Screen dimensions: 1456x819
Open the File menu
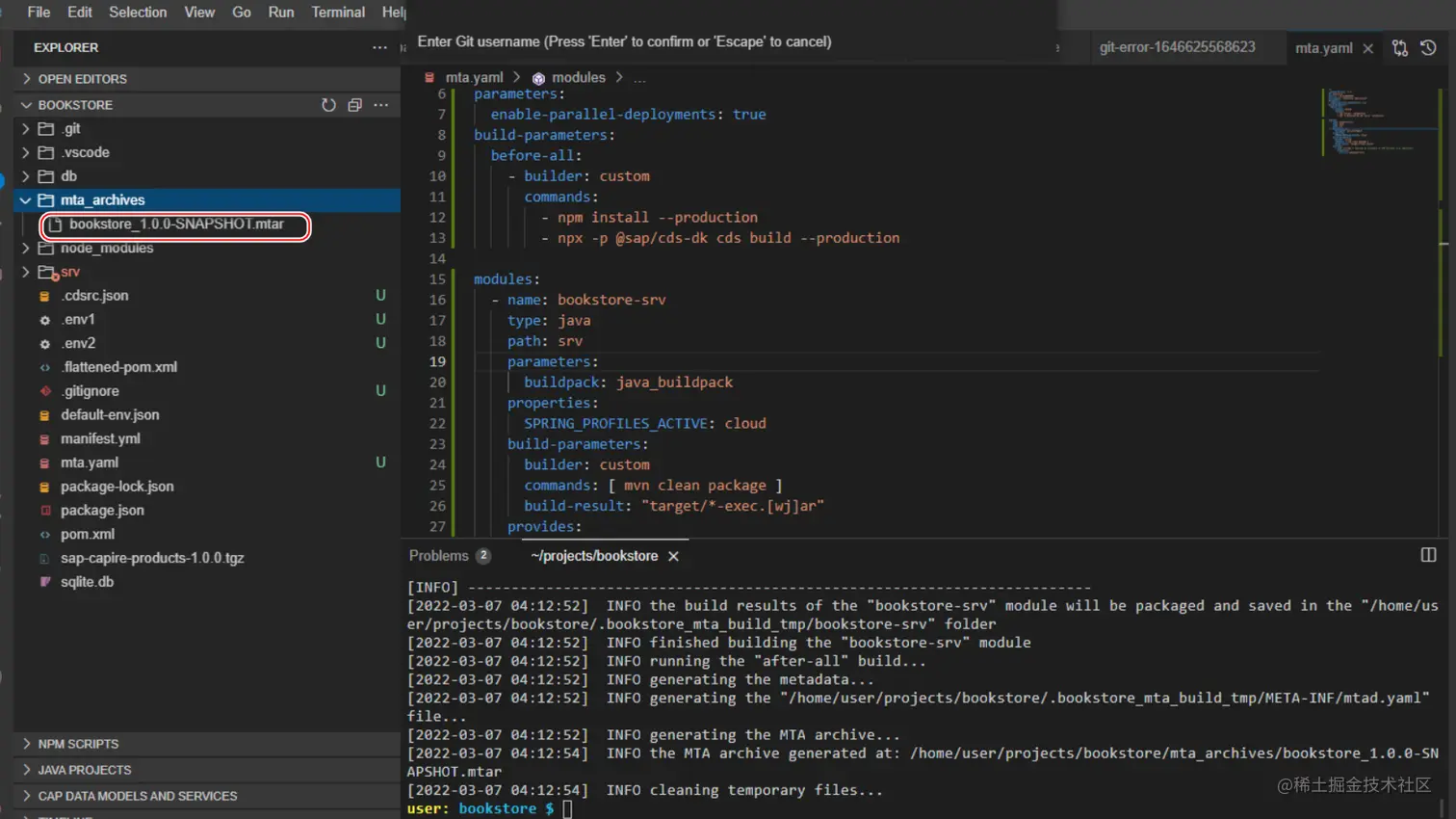(x=39, y=12)
